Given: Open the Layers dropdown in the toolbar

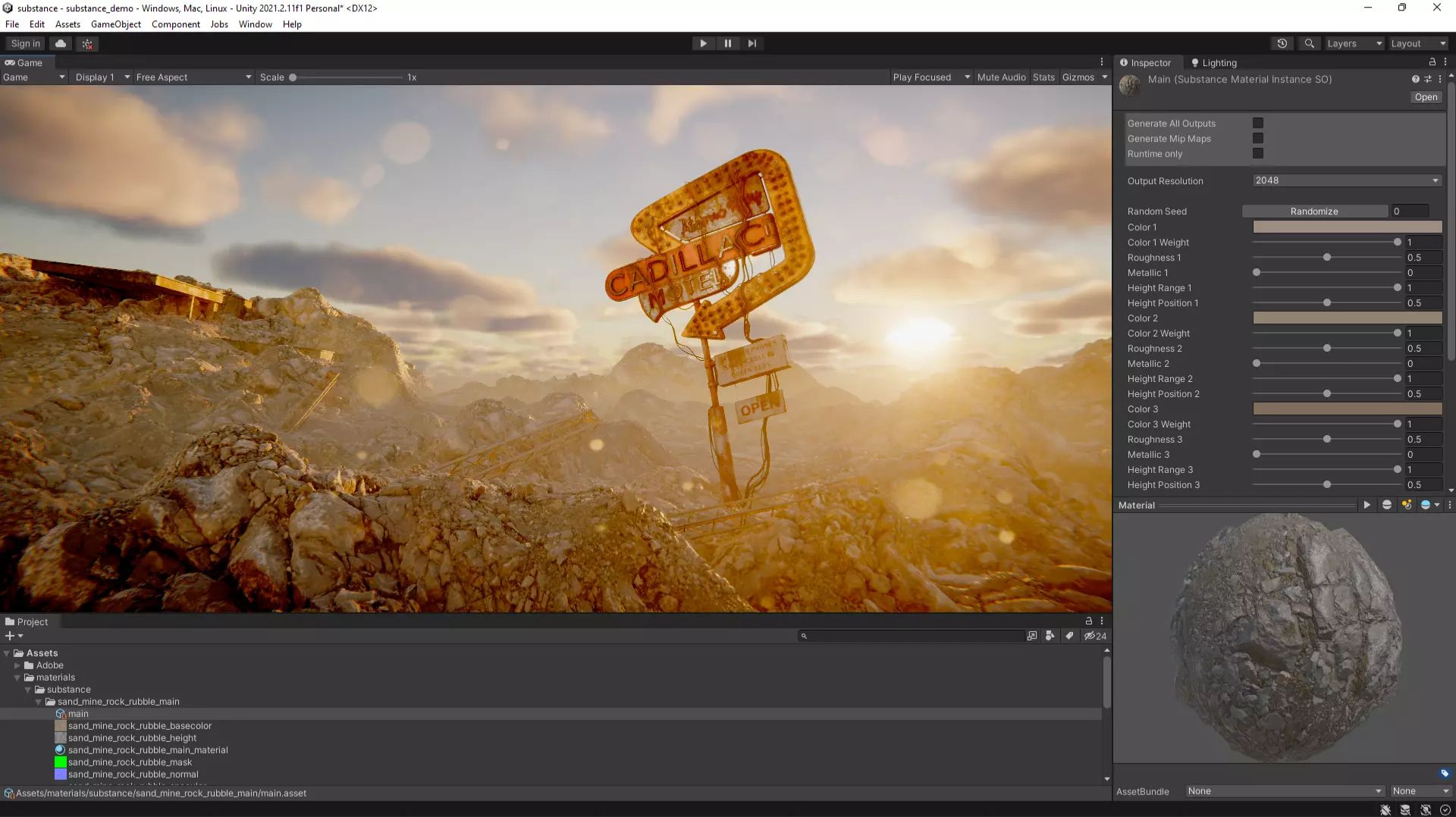Looking at the screenshot, I should [x=1354, y=43].
